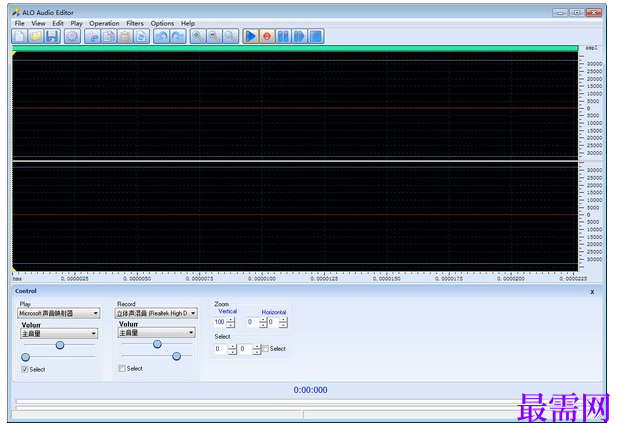Increase the Vertical zoom value
Viewport: 629px width, 439px height.
coord(231,320)
